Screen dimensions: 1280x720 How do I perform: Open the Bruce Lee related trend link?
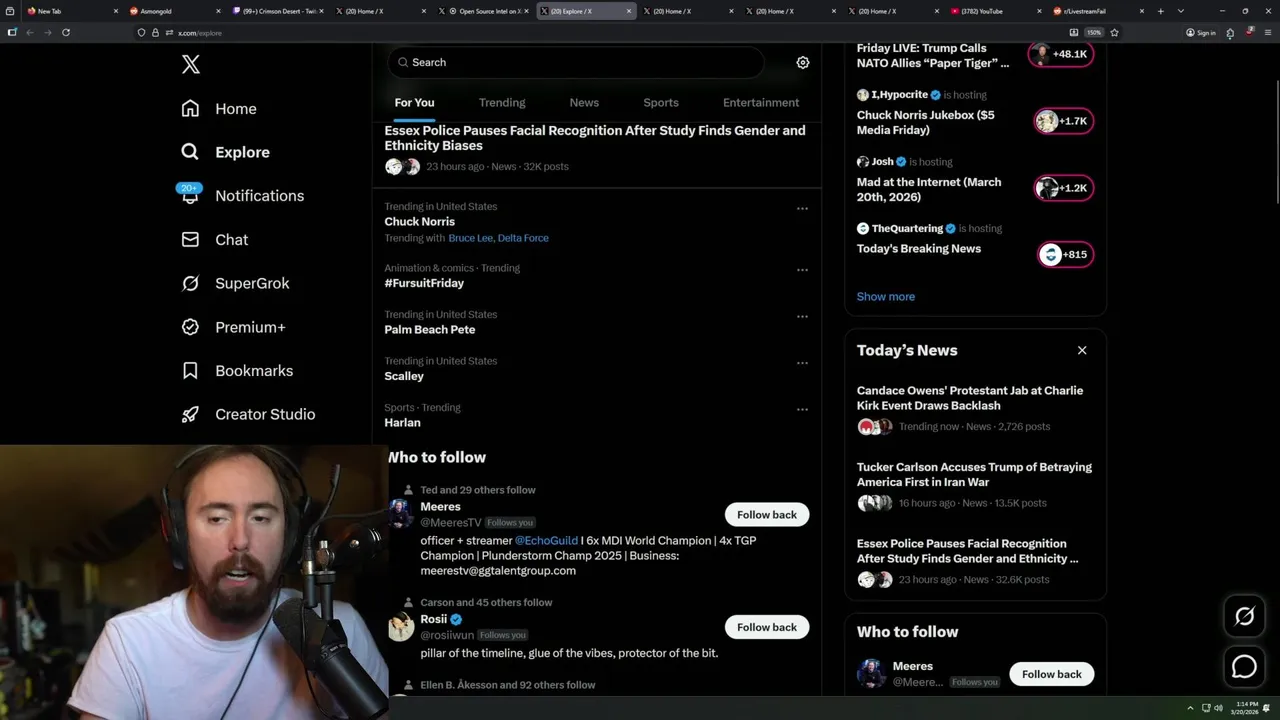pos(470,238)
